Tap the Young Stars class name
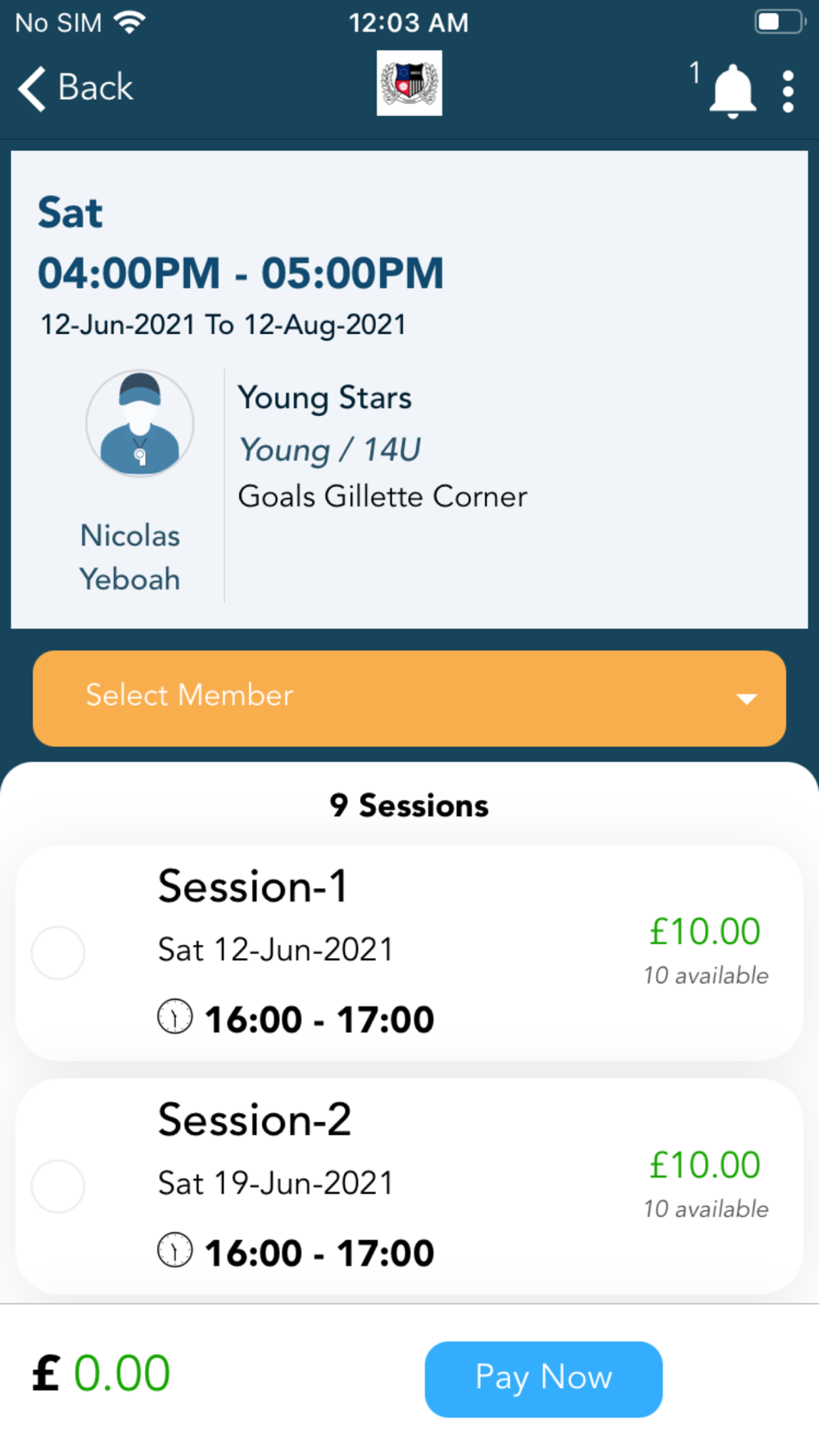This screenshot has width=819, height=1456. (324, 398)
